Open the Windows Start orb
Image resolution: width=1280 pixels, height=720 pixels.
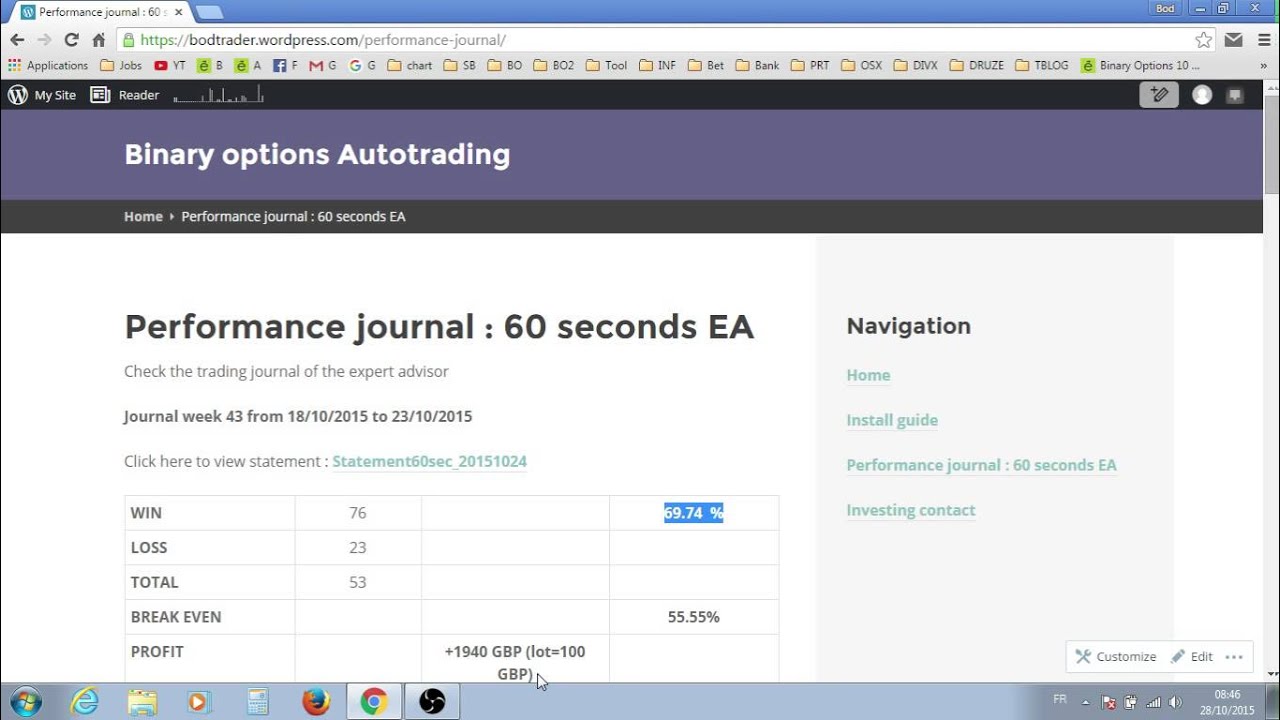(24, 702)
